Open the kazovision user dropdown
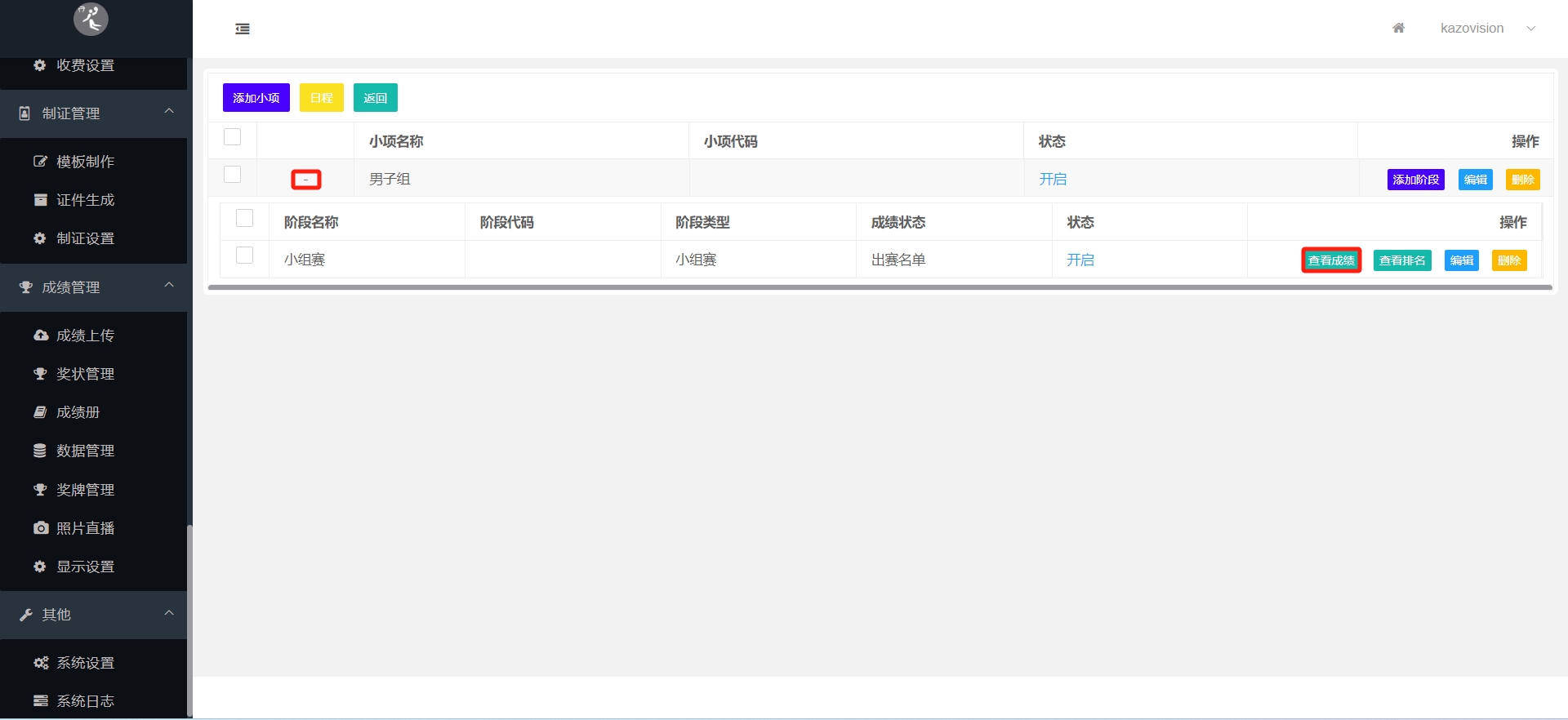 point(1486,29)
